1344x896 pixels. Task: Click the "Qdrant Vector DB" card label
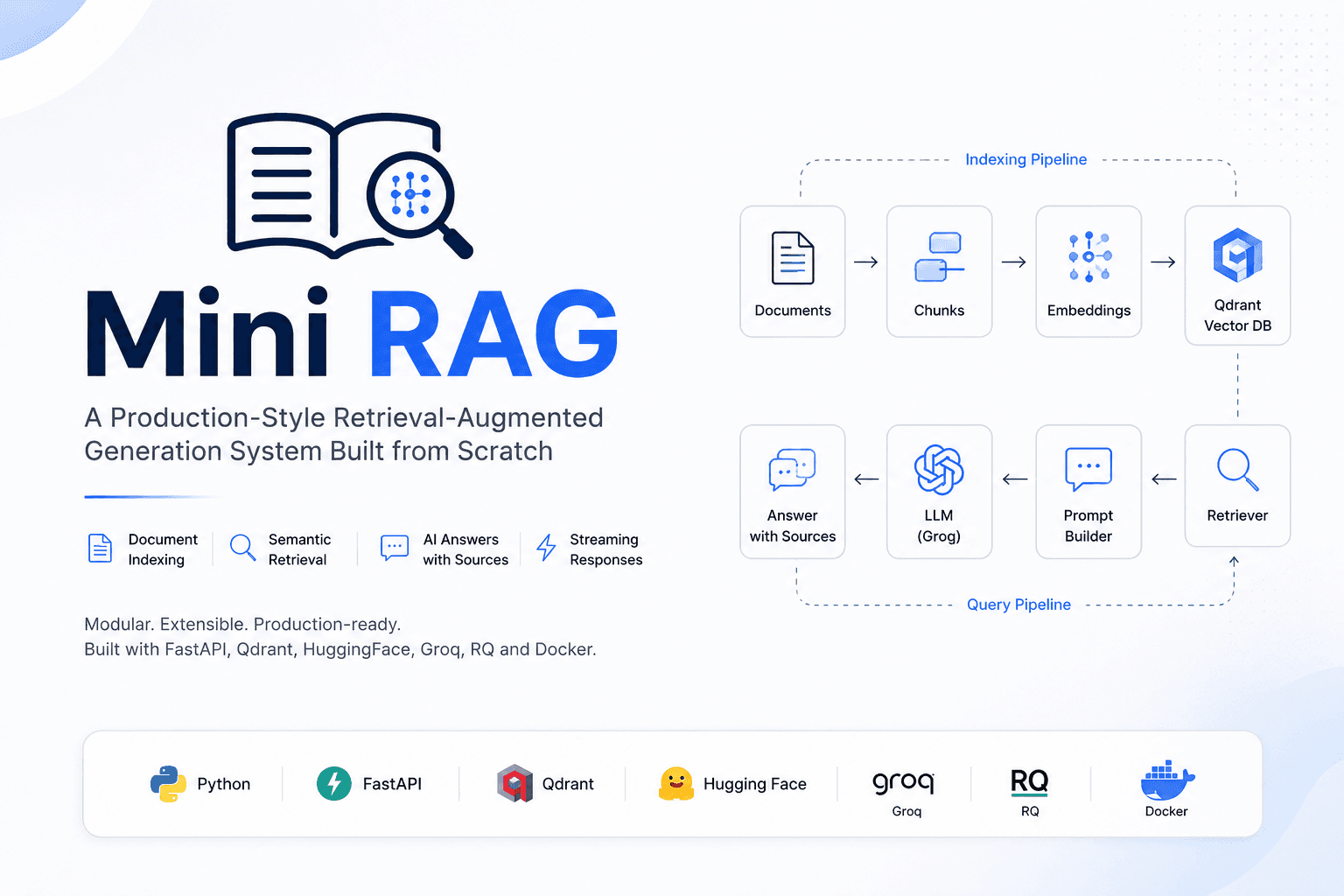click(x=1238, y=315)
